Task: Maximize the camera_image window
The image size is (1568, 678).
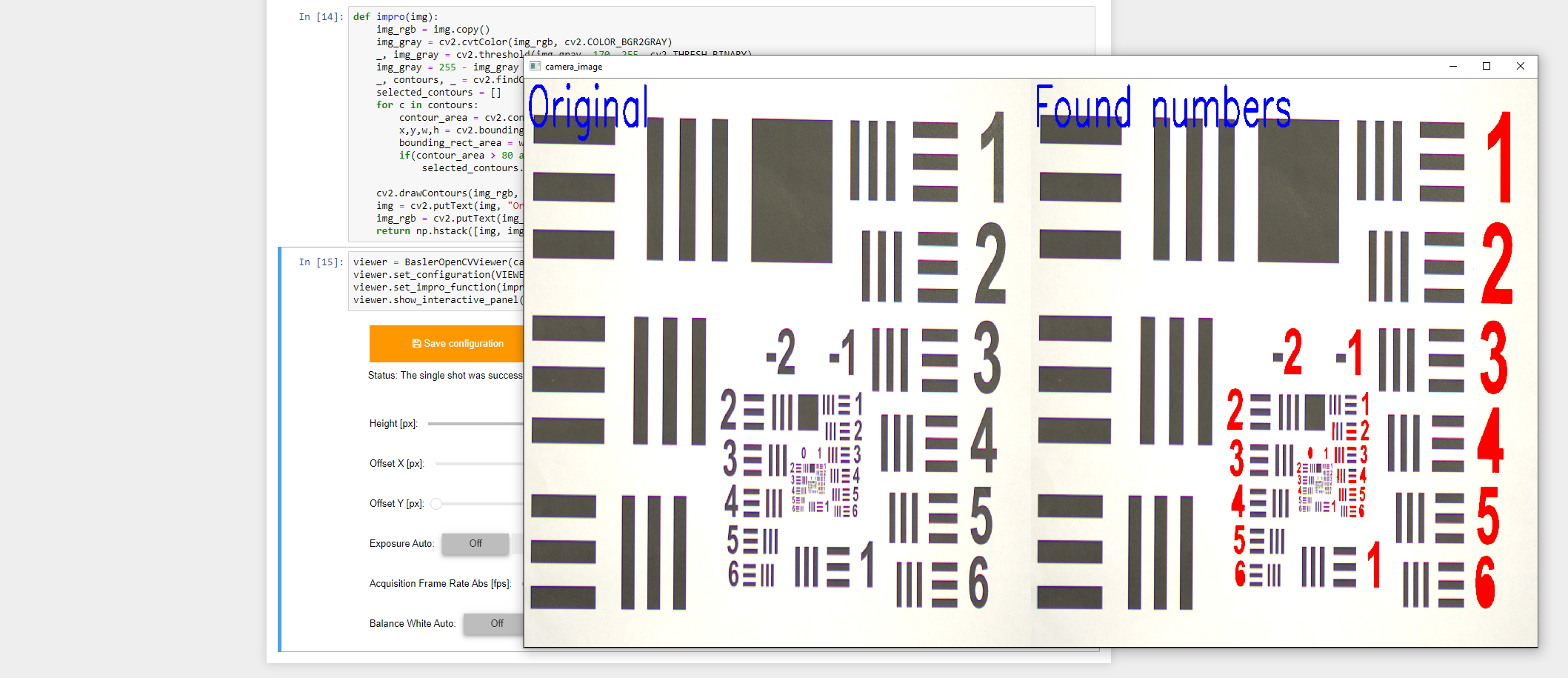Action: pos(1487,67)
